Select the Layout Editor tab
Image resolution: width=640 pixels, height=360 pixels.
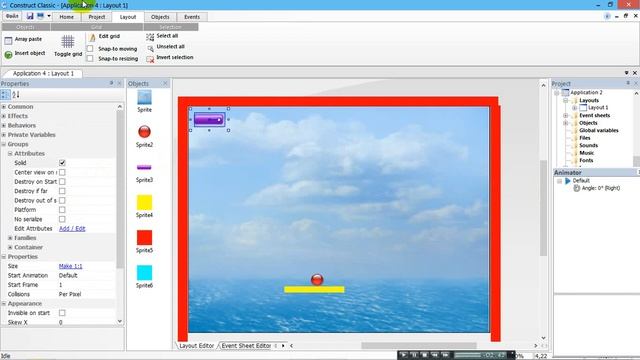[x=196, y=346]
